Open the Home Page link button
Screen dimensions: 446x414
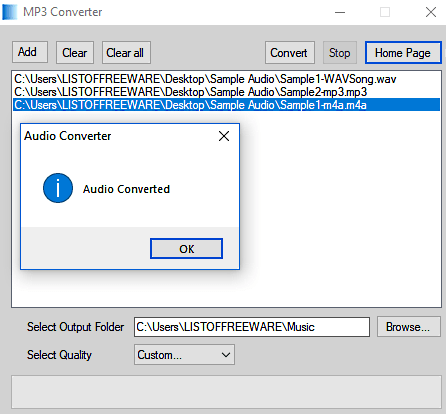403,53
